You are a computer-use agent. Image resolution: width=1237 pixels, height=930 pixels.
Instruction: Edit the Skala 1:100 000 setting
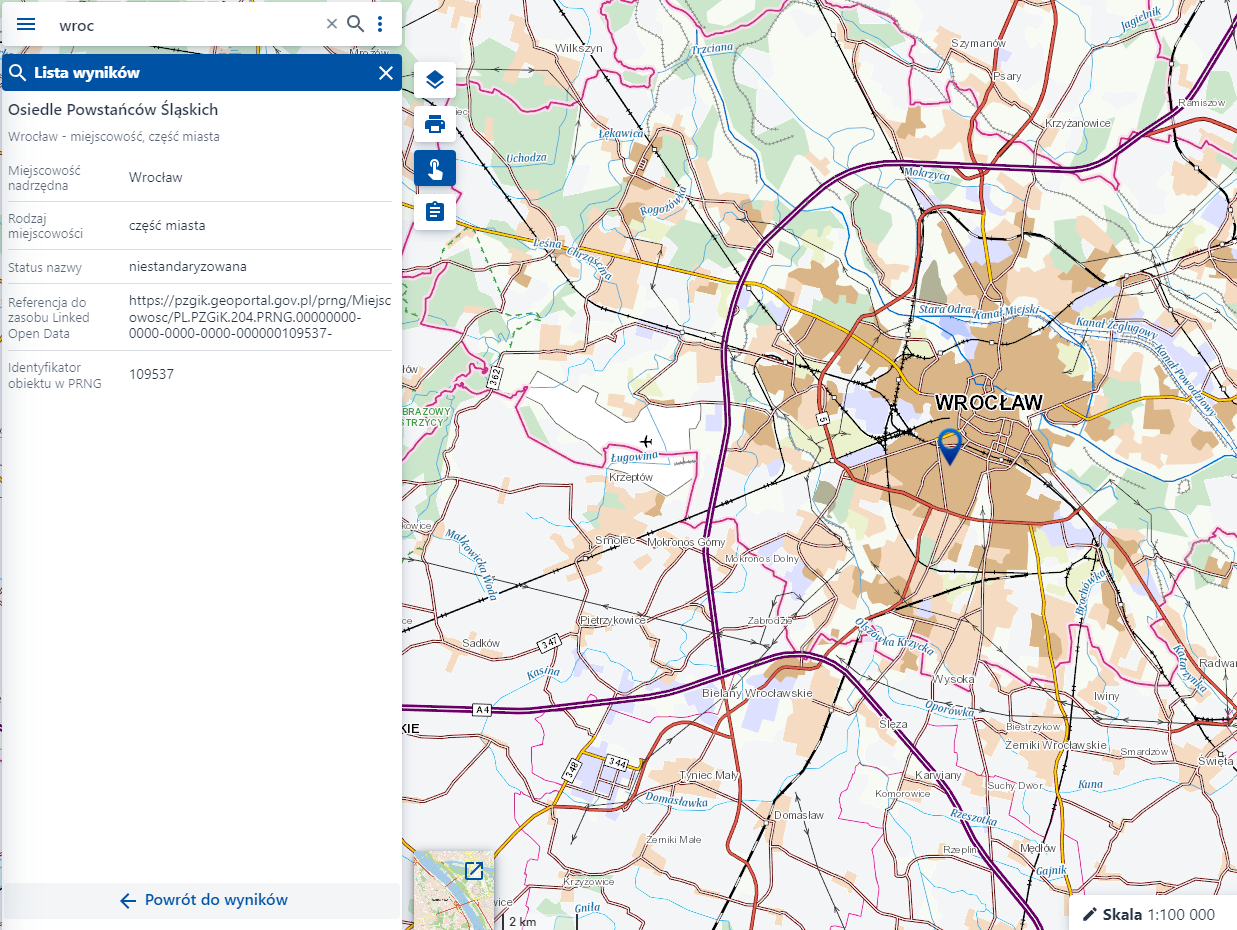pyautogui.click(x=1152, y=914)
